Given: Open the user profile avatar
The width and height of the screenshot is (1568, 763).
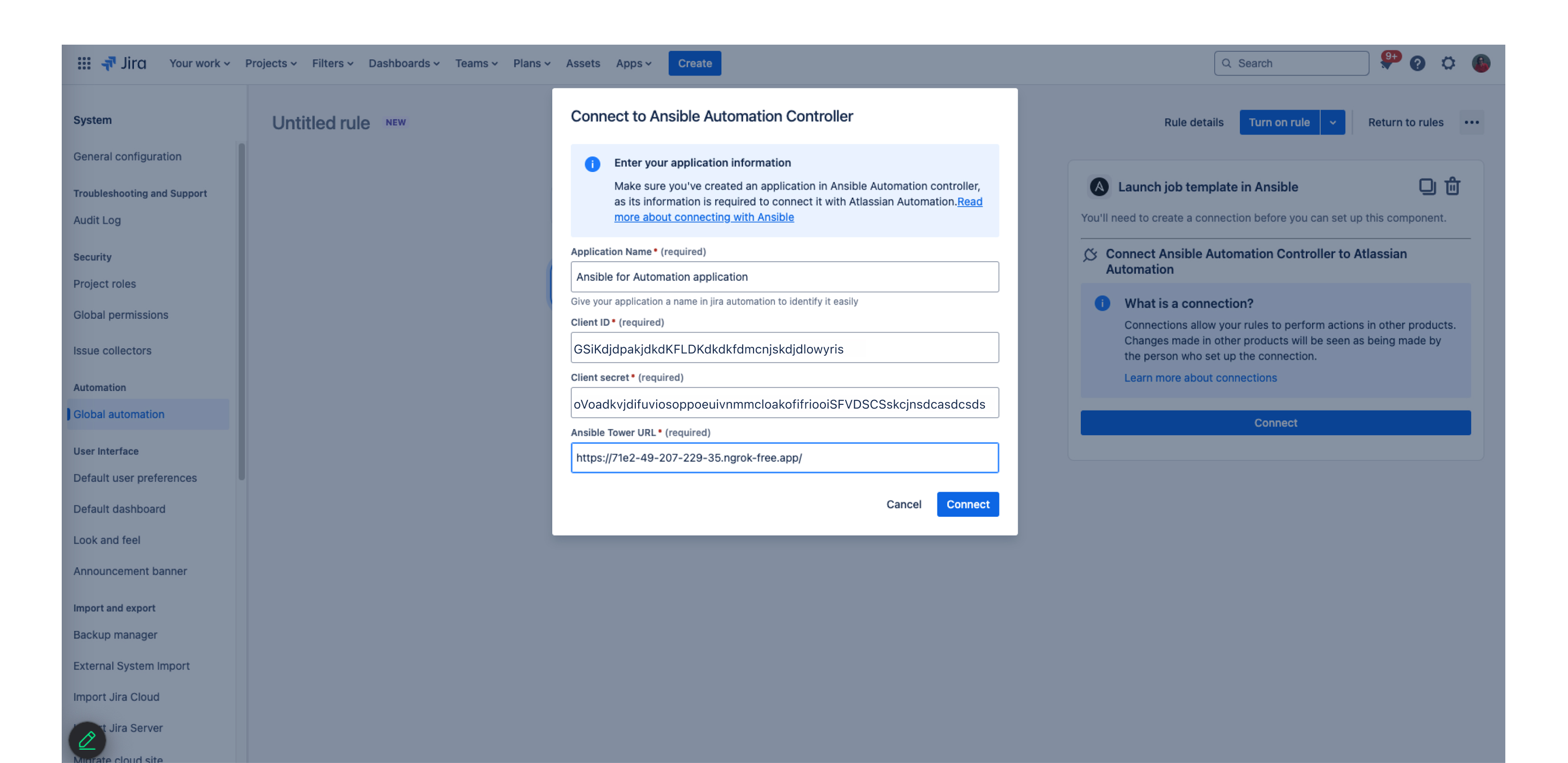Looking at the screenshot, I should pyautogui.click(x=1480, y=63).
